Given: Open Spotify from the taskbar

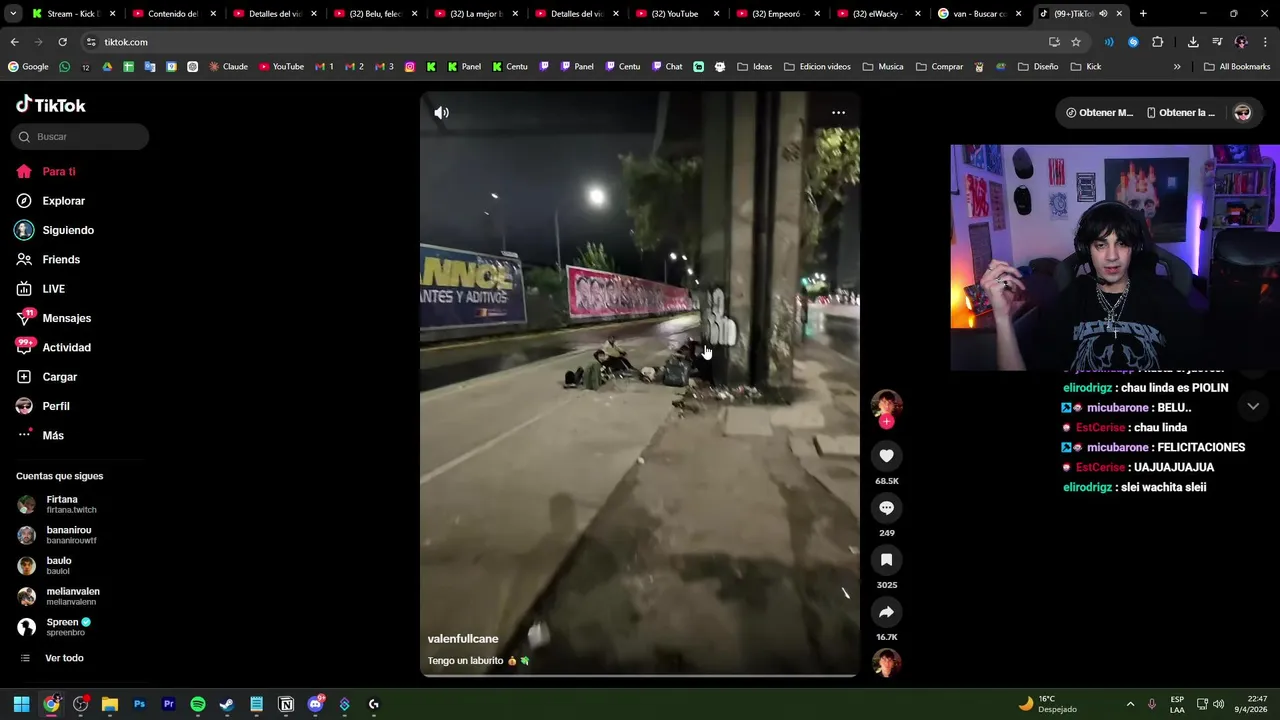Looking at the screenshot, I should pyautogui.click(x=198, y=704).
